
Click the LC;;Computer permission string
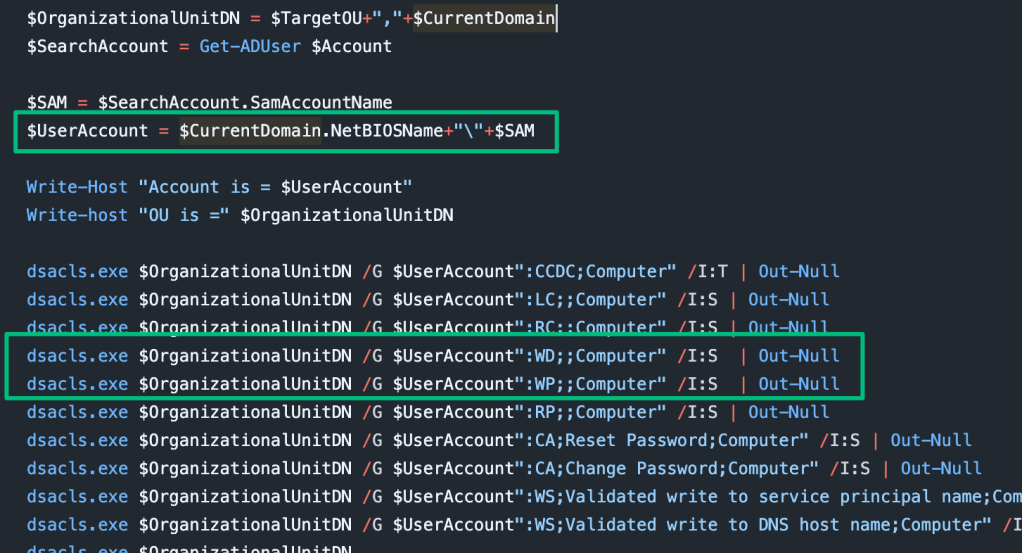(x=596, y=299)
